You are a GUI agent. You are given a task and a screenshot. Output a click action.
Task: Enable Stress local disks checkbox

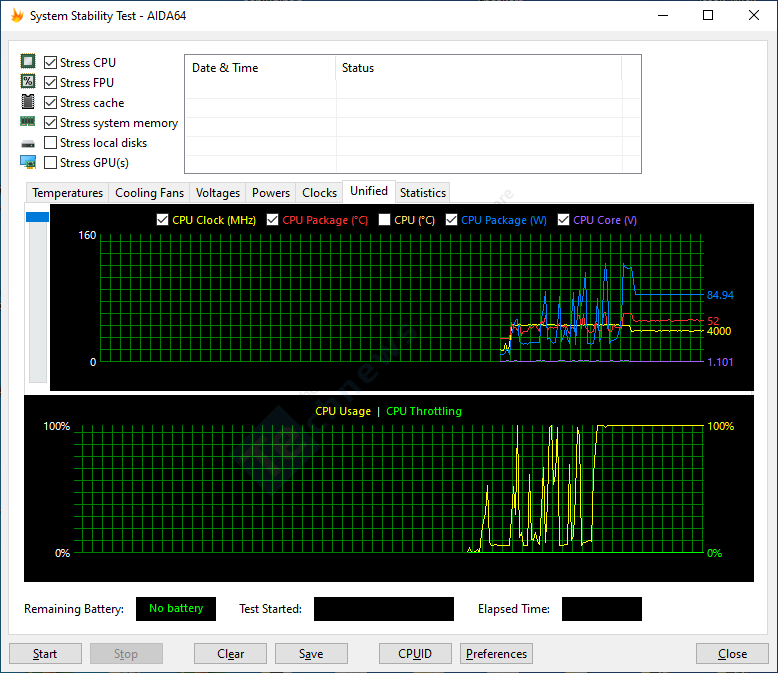pyautogui.click(x=50, y=142)
